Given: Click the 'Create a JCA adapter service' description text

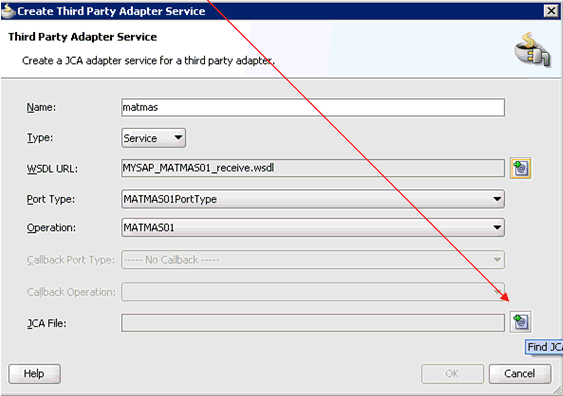Looking at the screenshot, I should click(x=148, y=61).
